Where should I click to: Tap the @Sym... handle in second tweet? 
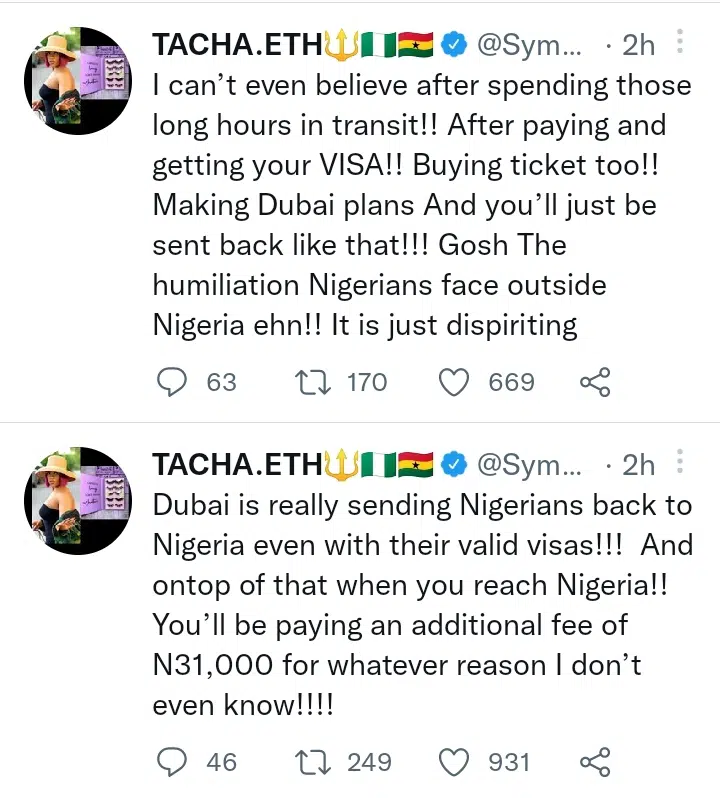pos(529,465)
